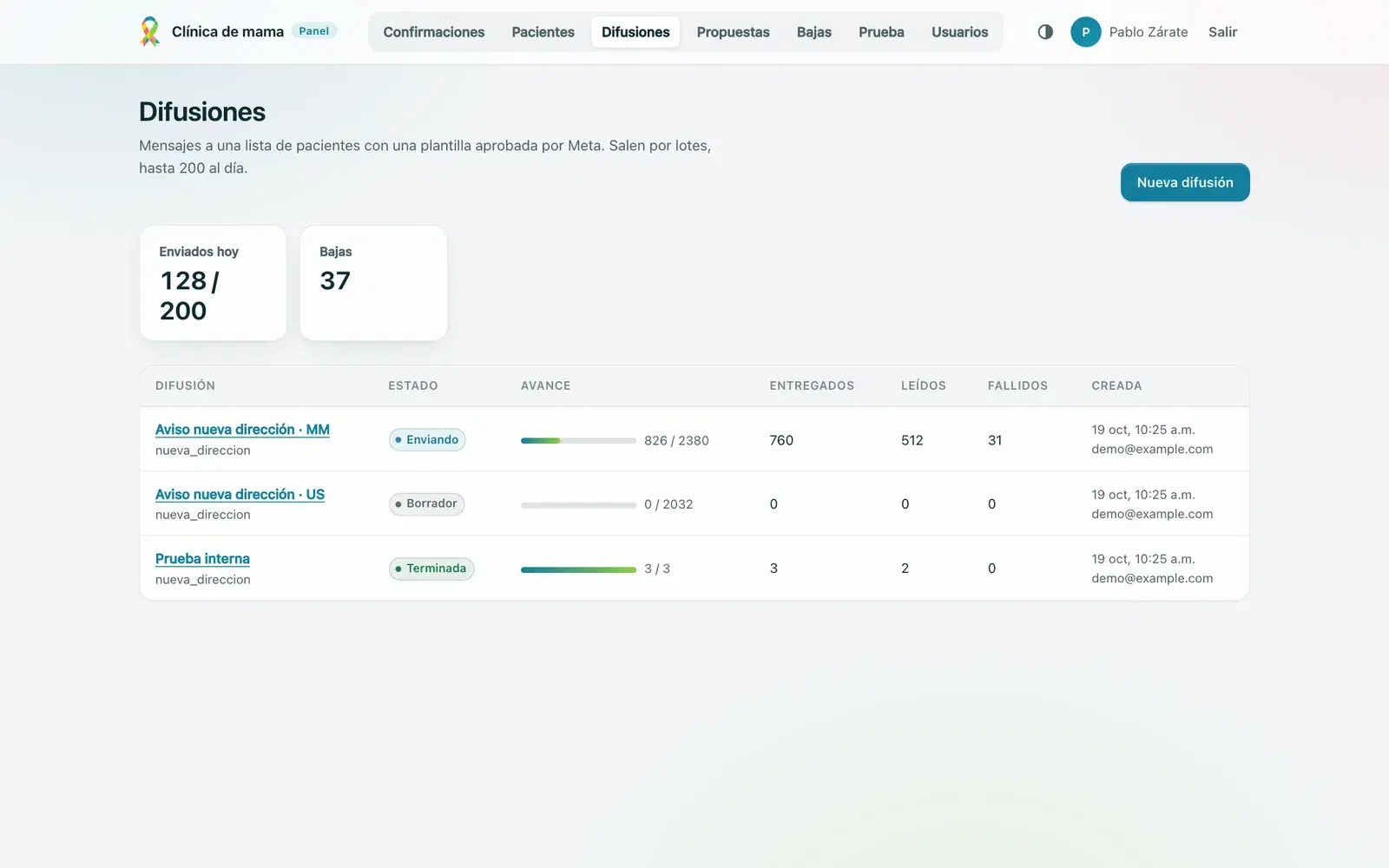Click the DIFUSIÓN column header
Viewport: 1389px width, 868px height.
(185, 385)
